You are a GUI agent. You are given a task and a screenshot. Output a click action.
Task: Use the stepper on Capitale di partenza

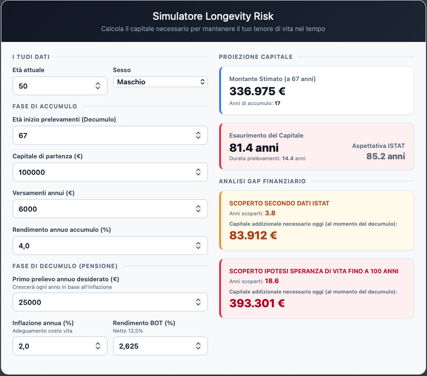pos(198,172)
